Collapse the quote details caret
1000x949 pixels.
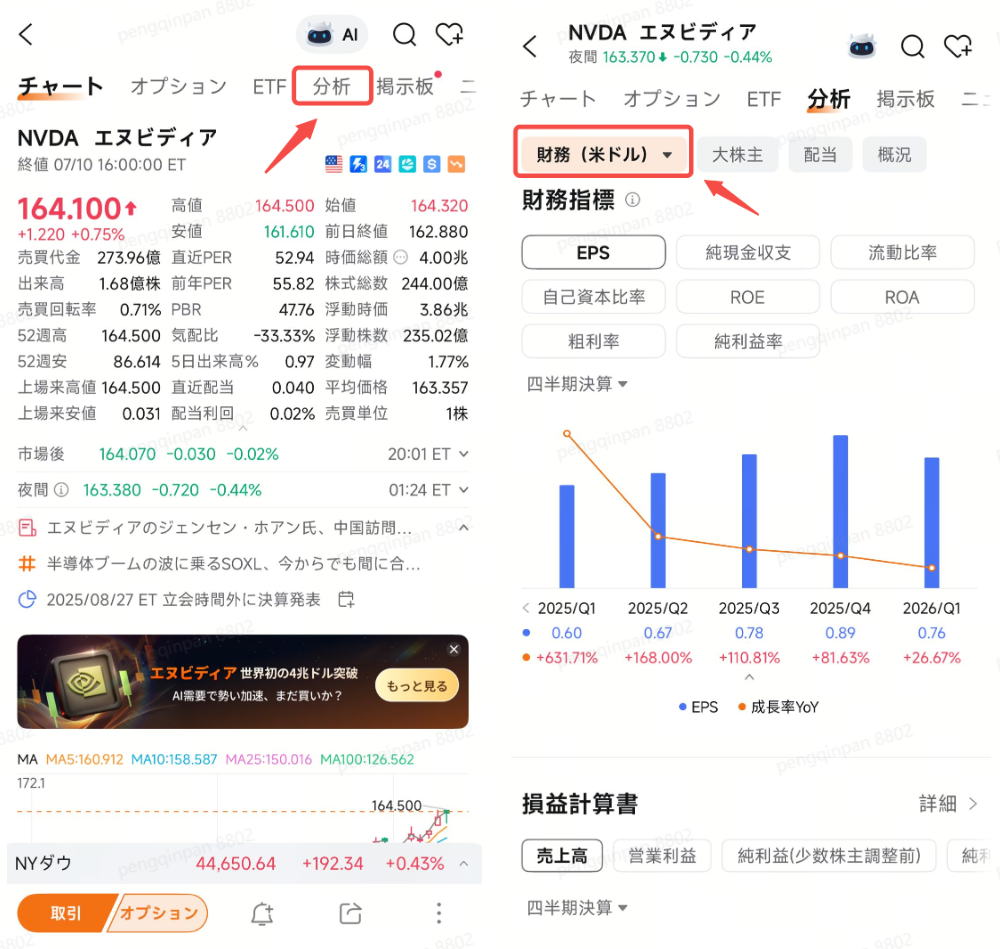[243, 429]
